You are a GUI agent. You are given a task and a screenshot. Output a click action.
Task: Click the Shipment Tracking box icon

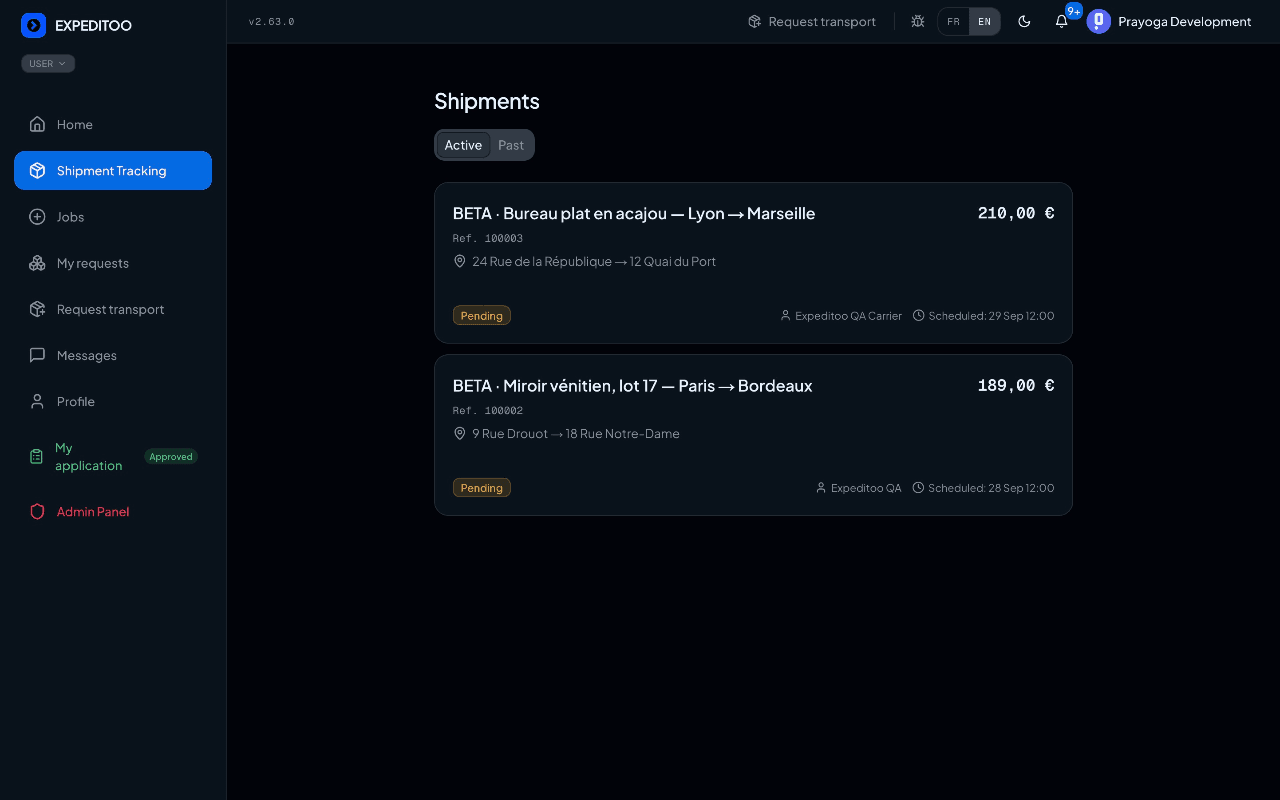coord(37,171)
